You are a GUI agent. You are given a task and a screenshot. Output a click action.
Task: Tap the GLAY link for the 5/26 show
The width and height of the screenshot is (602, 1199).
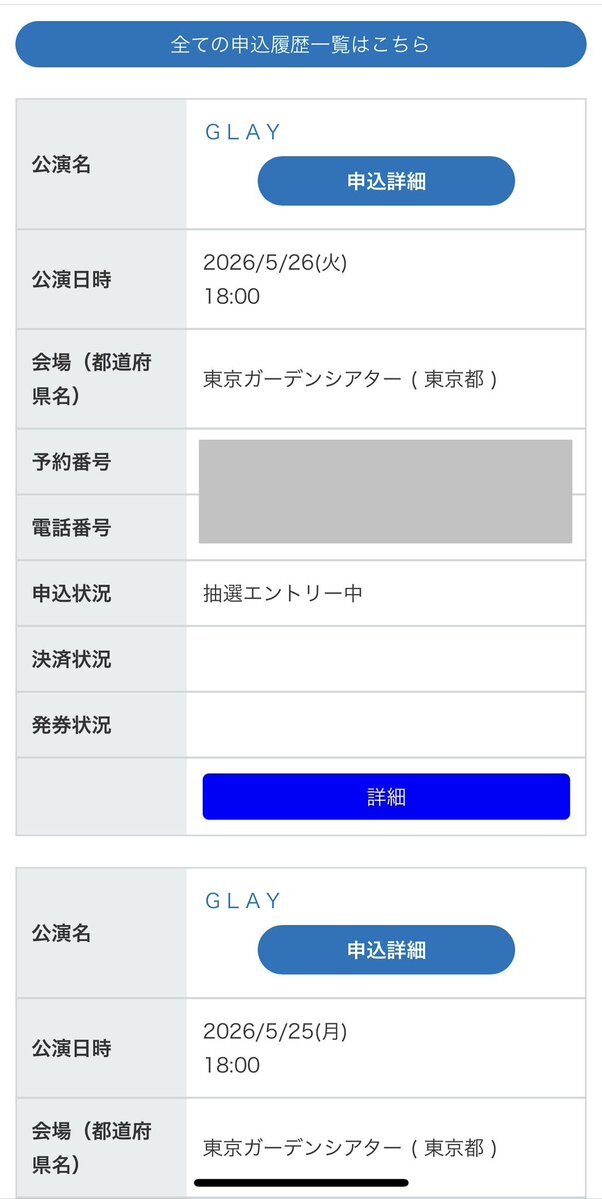243,132
